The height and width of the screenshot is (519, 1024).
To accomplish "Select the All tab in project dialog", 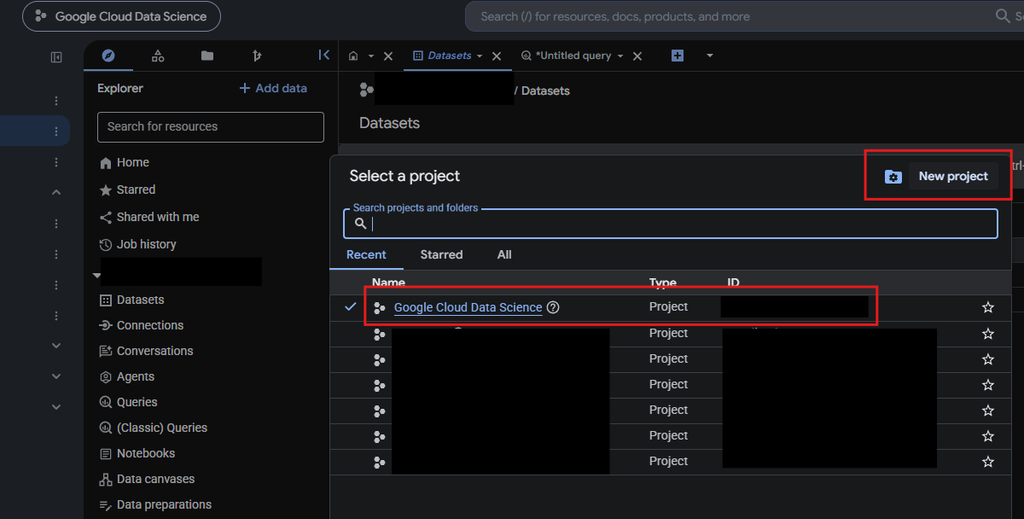I will pyautogui.click(x=504, y=255).
